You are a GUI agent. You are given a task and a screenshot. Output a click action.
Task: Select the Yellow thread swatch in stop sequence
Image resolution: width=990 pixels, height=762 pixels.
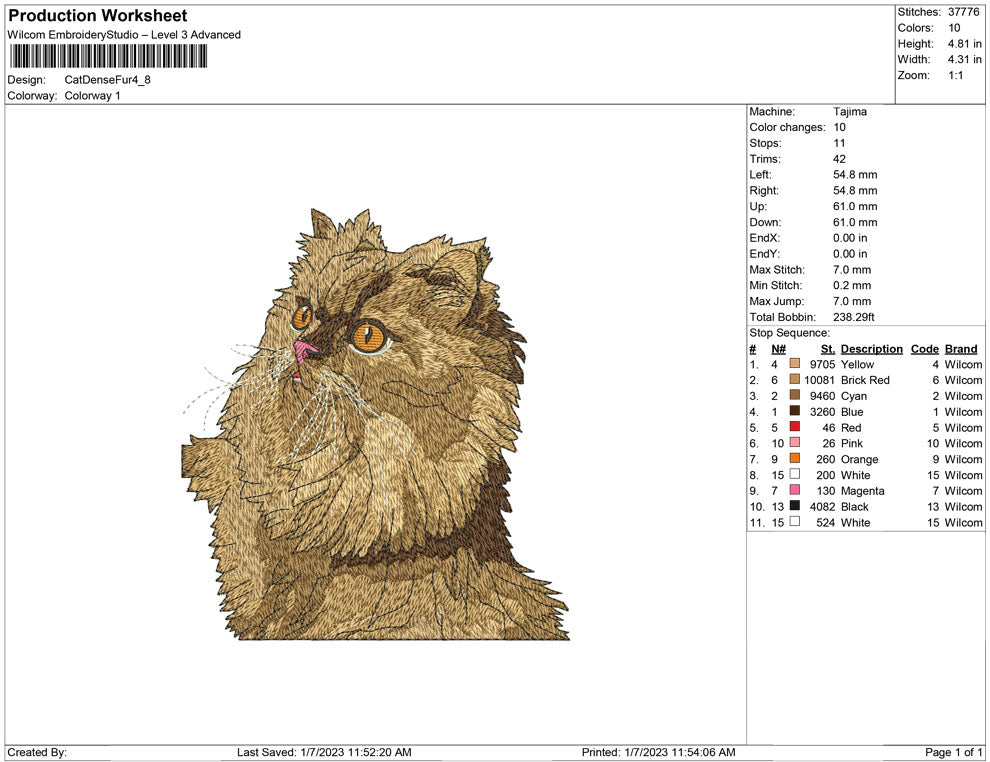(793, 364)
